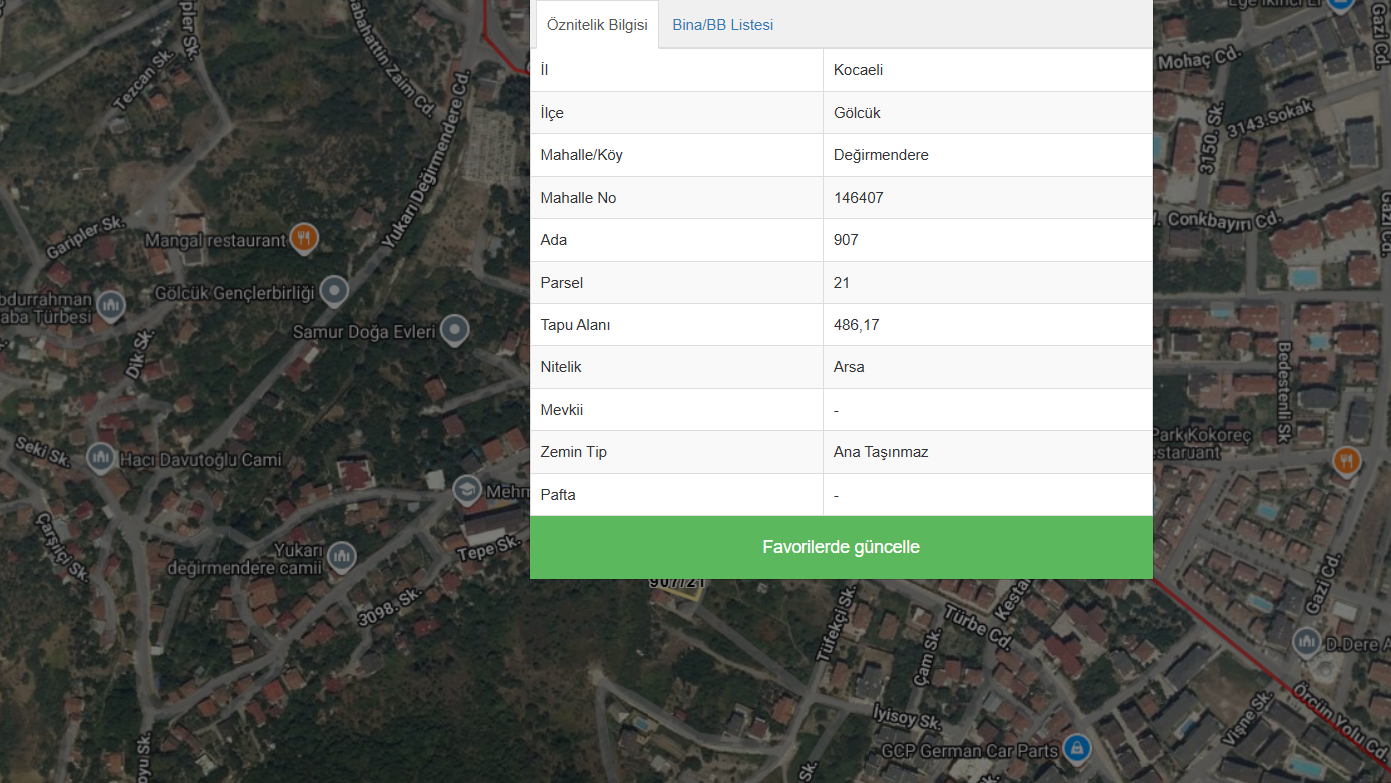The image size is (1391, 783).
Task: Click the Samur Doğa Evleri map label
Action: click(364, 331)
